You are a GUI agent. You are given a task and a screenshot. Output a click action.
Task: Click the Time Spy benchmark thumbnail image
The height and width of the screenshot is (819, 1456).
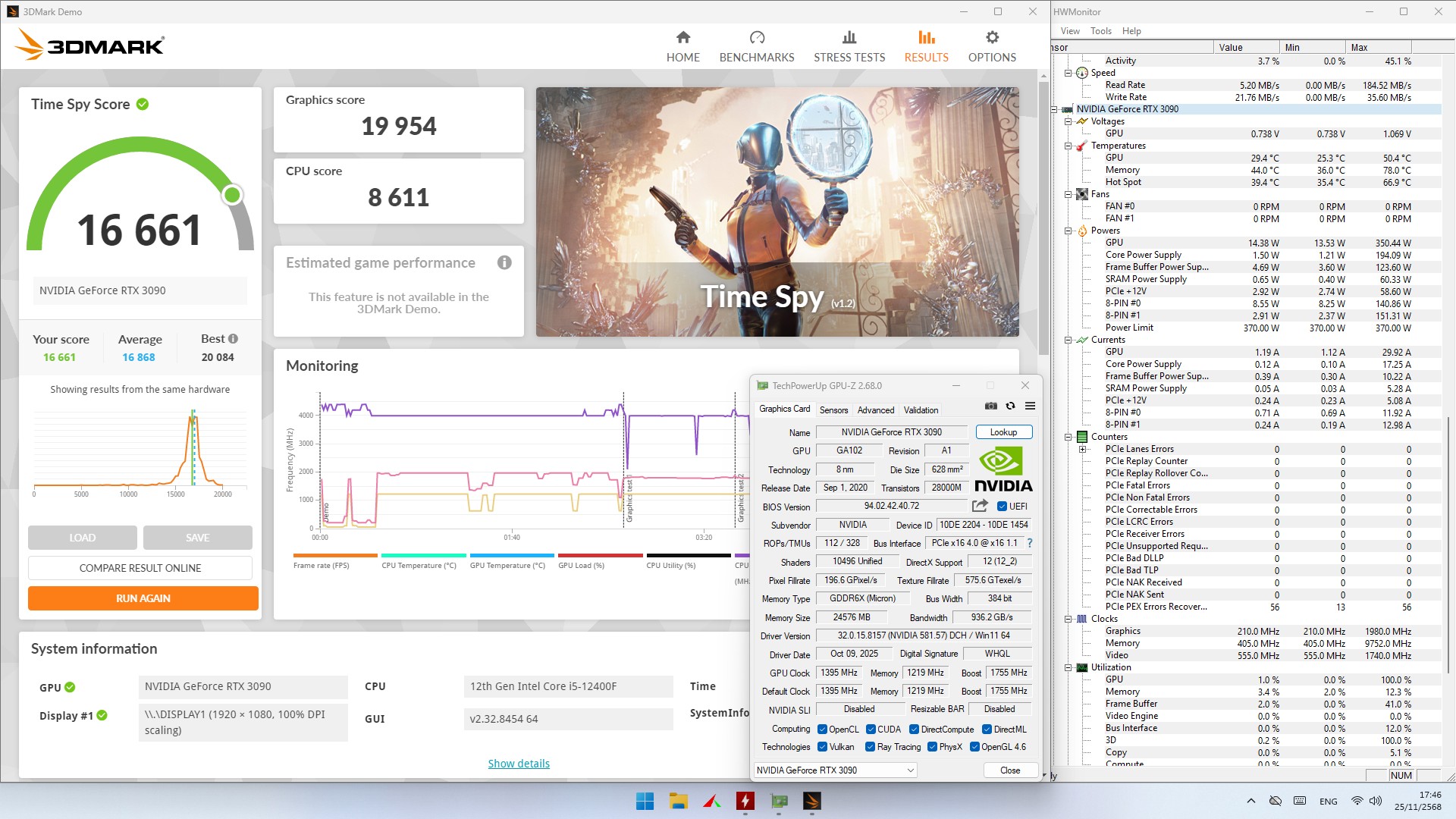click(777, 212)
